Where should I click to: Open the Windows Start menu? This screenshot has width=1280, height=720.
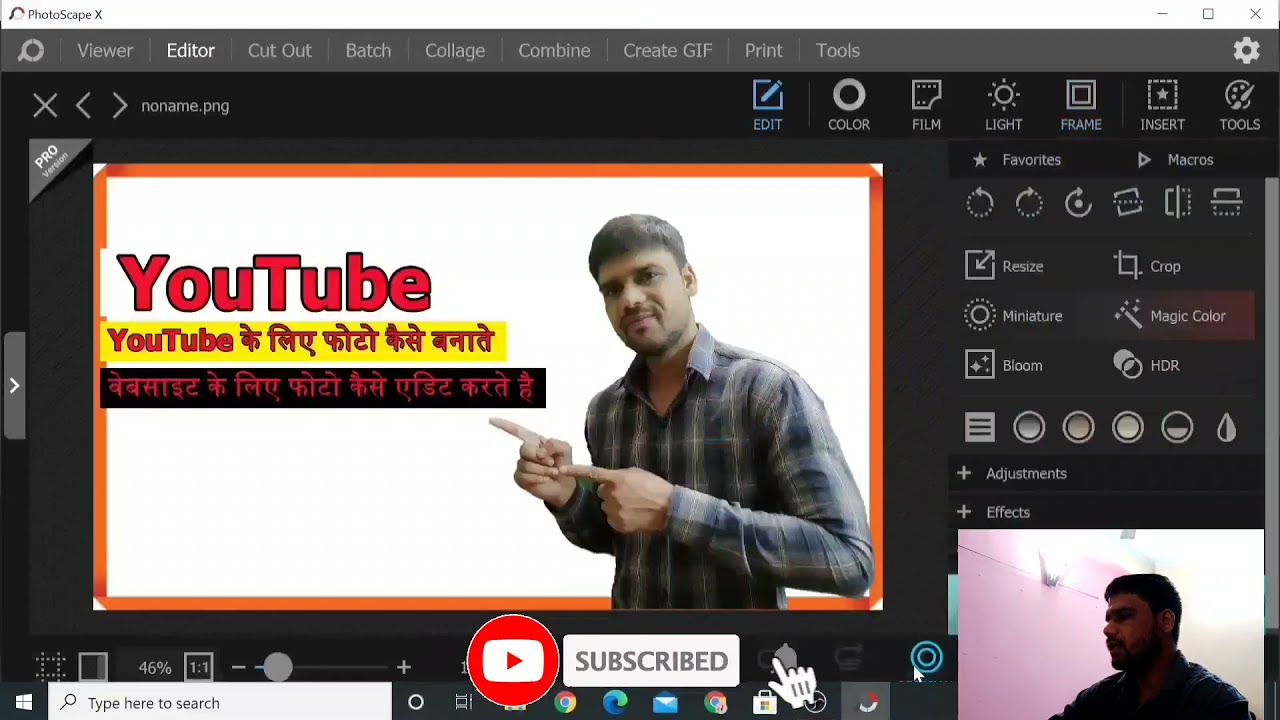click(24, 703)
